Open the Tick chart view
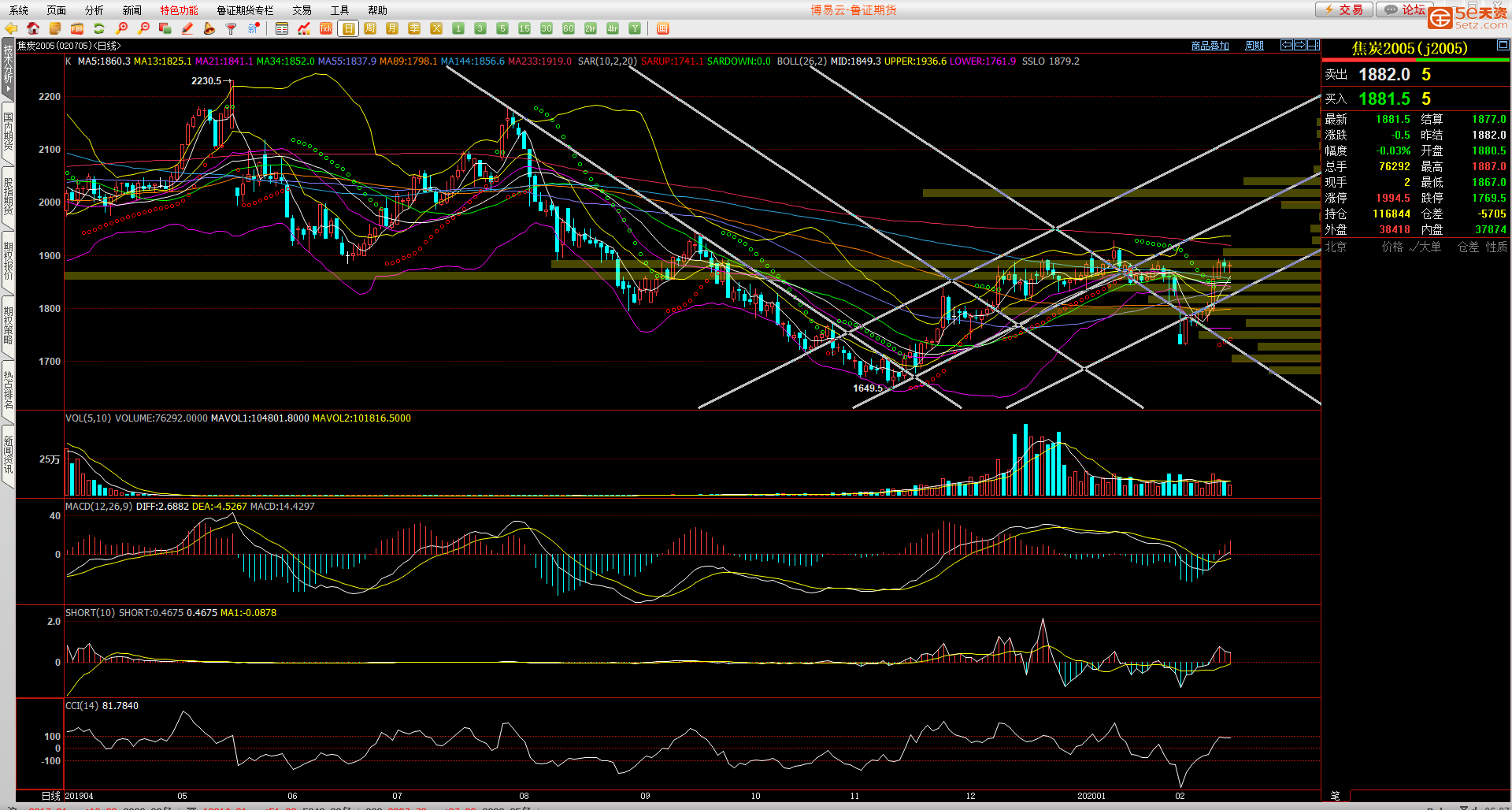This screenshot has height=810, width=1512. 326,28
